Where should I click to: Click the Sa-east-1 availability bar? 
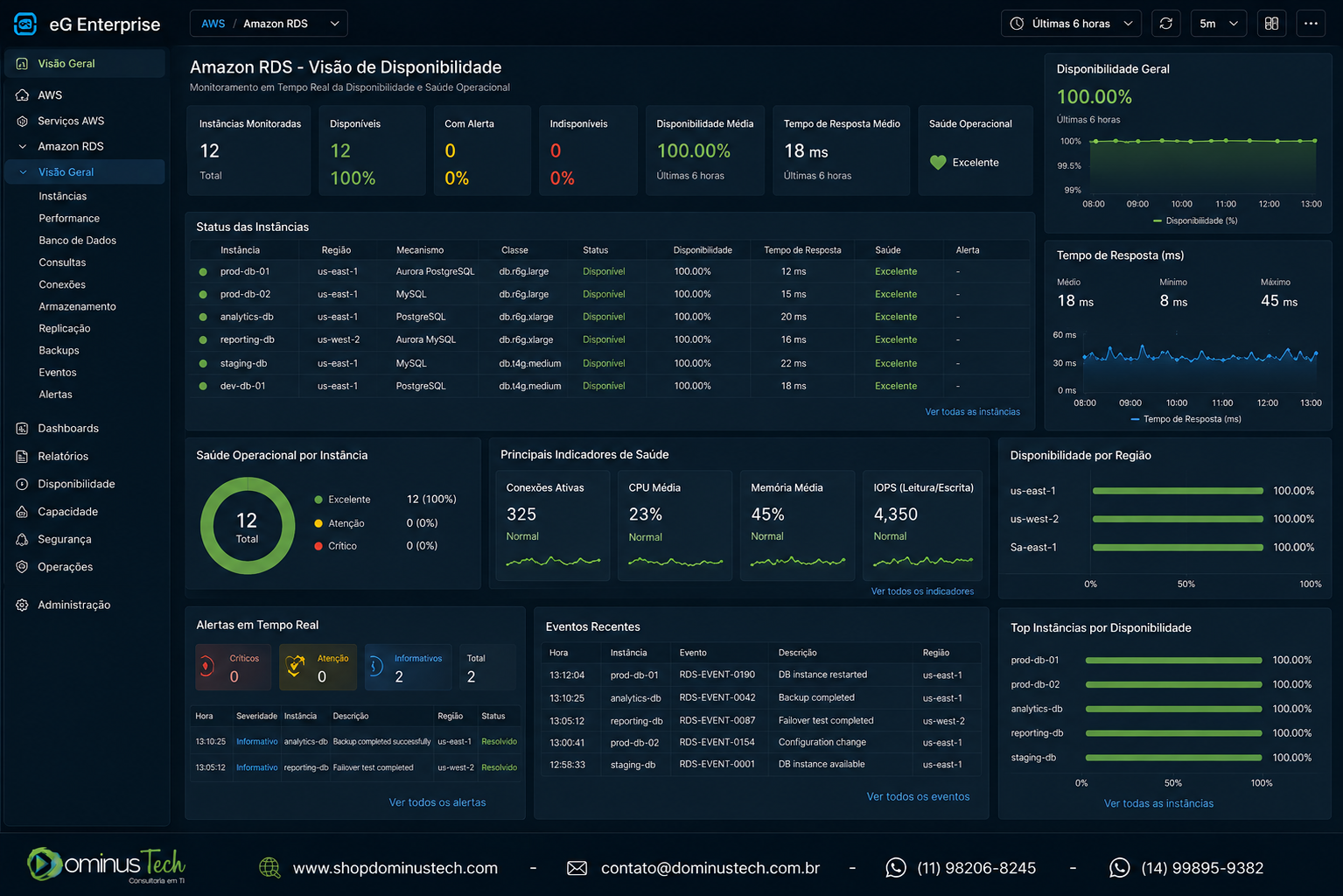point(1178,547)
